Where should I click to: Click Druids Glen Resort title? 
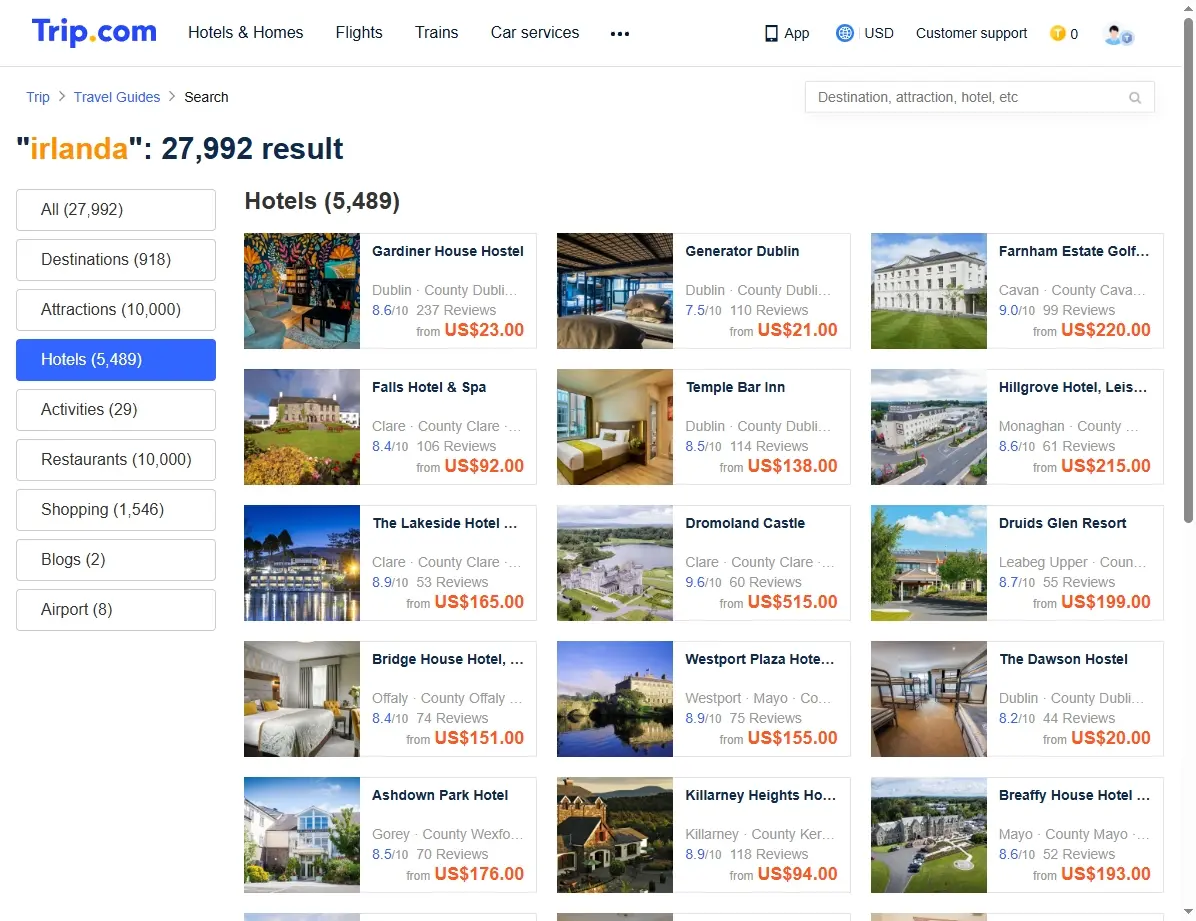click(1063, 523)
